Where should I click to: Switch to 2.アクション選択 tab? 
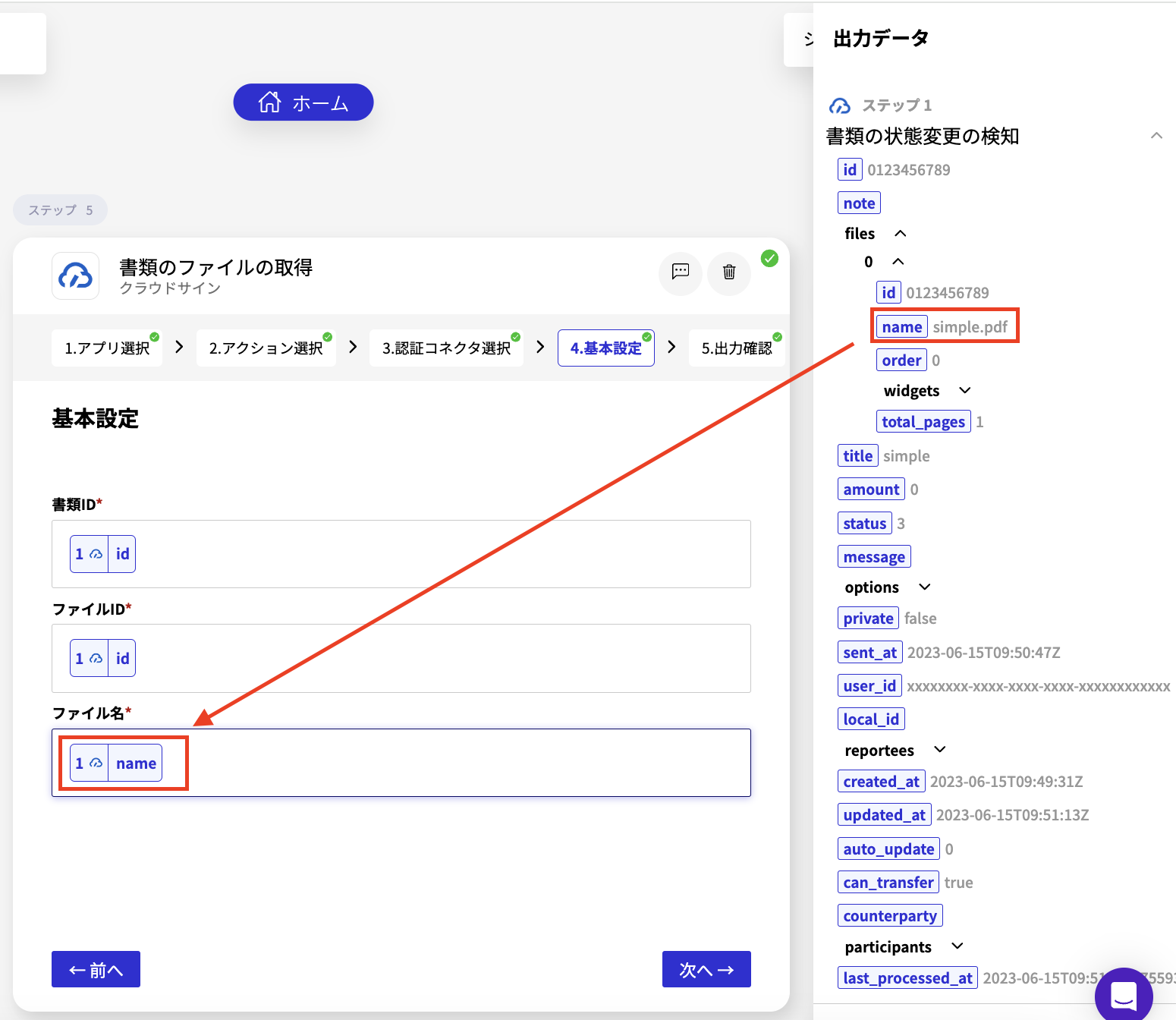pyautogui.click(x=266, y=348)
